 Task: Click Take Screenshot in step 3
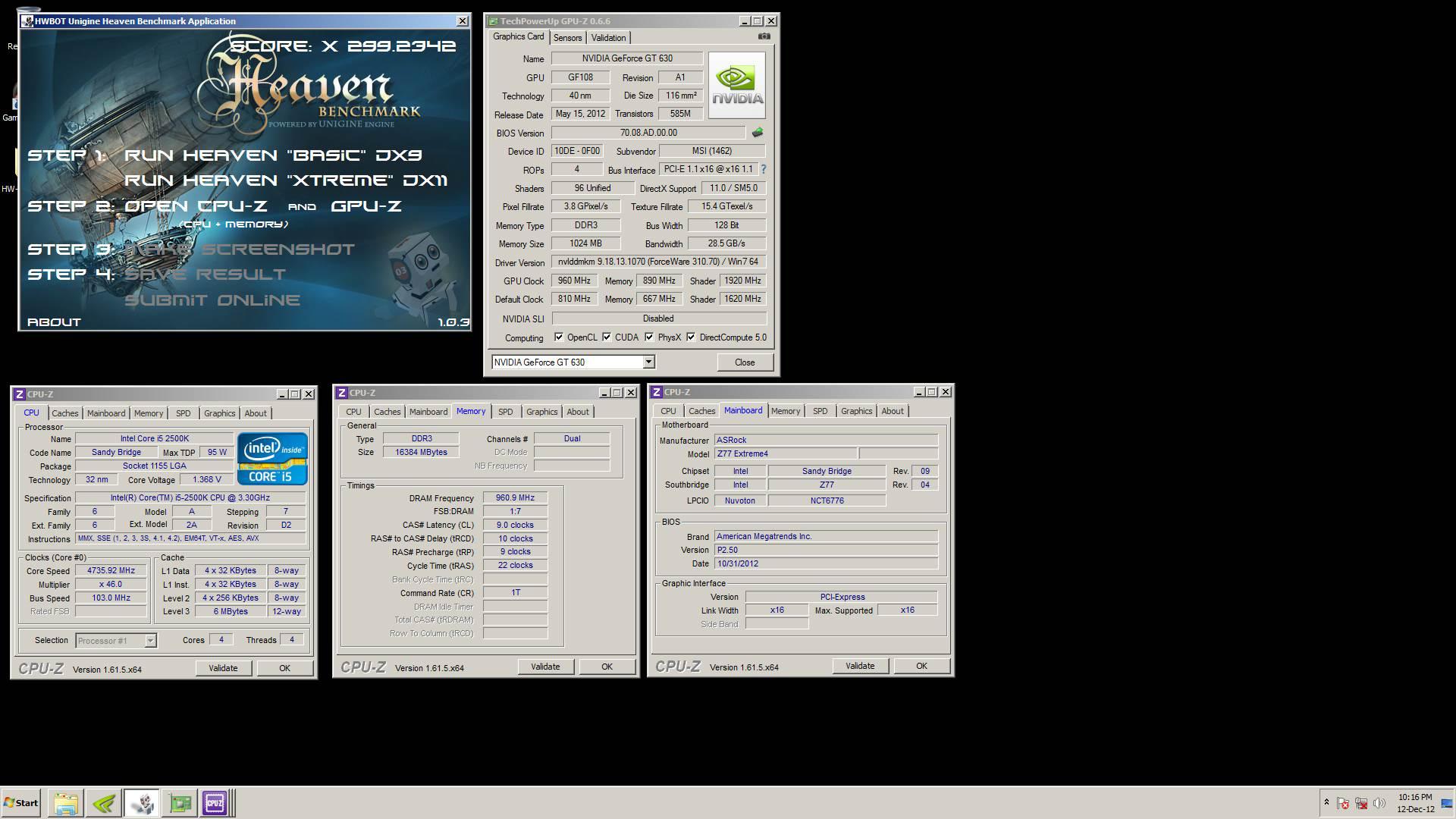(x=240, y=249)
